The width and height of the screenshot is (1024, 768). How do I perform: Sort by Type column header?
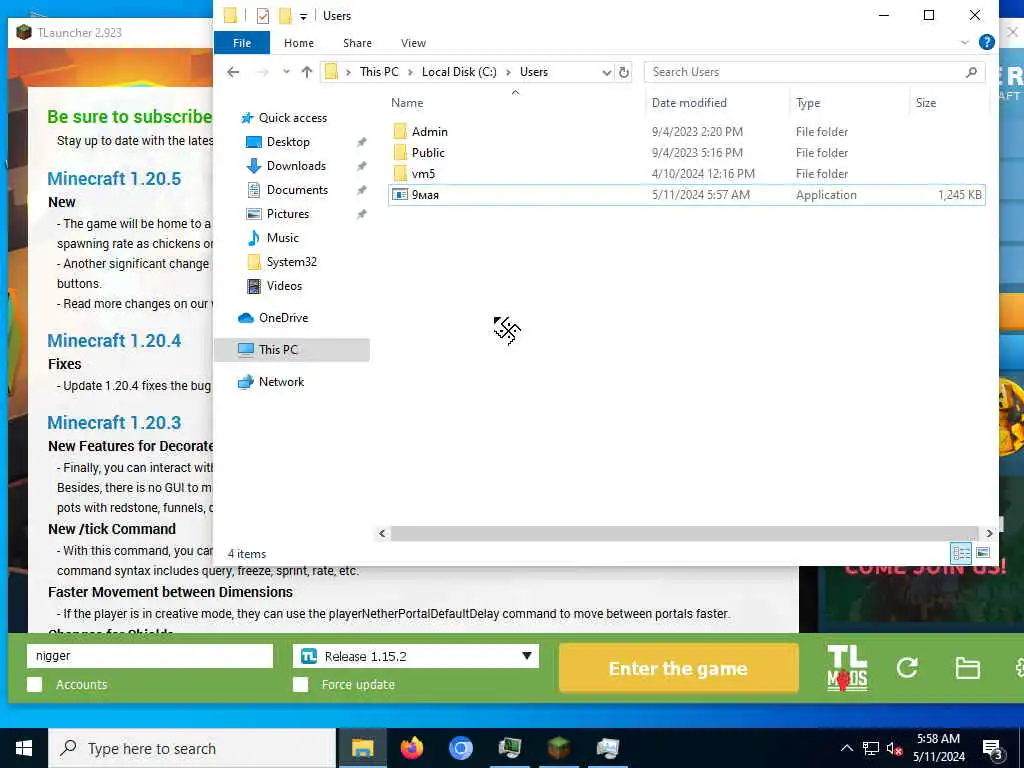[x=808, y=103]
